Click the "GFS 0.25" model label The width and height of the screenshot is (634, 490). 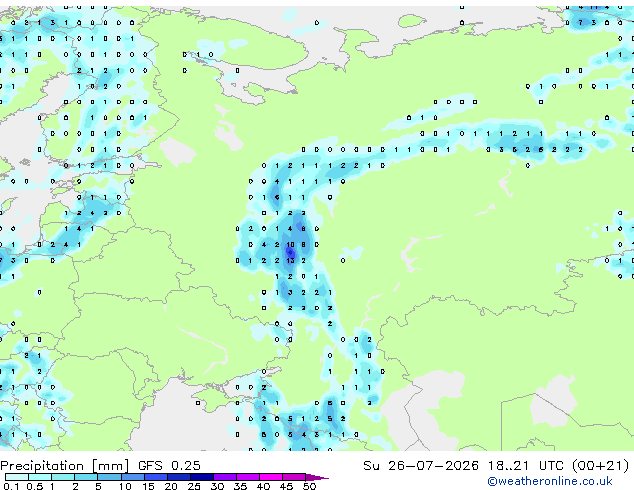click(x=169, y=465)
